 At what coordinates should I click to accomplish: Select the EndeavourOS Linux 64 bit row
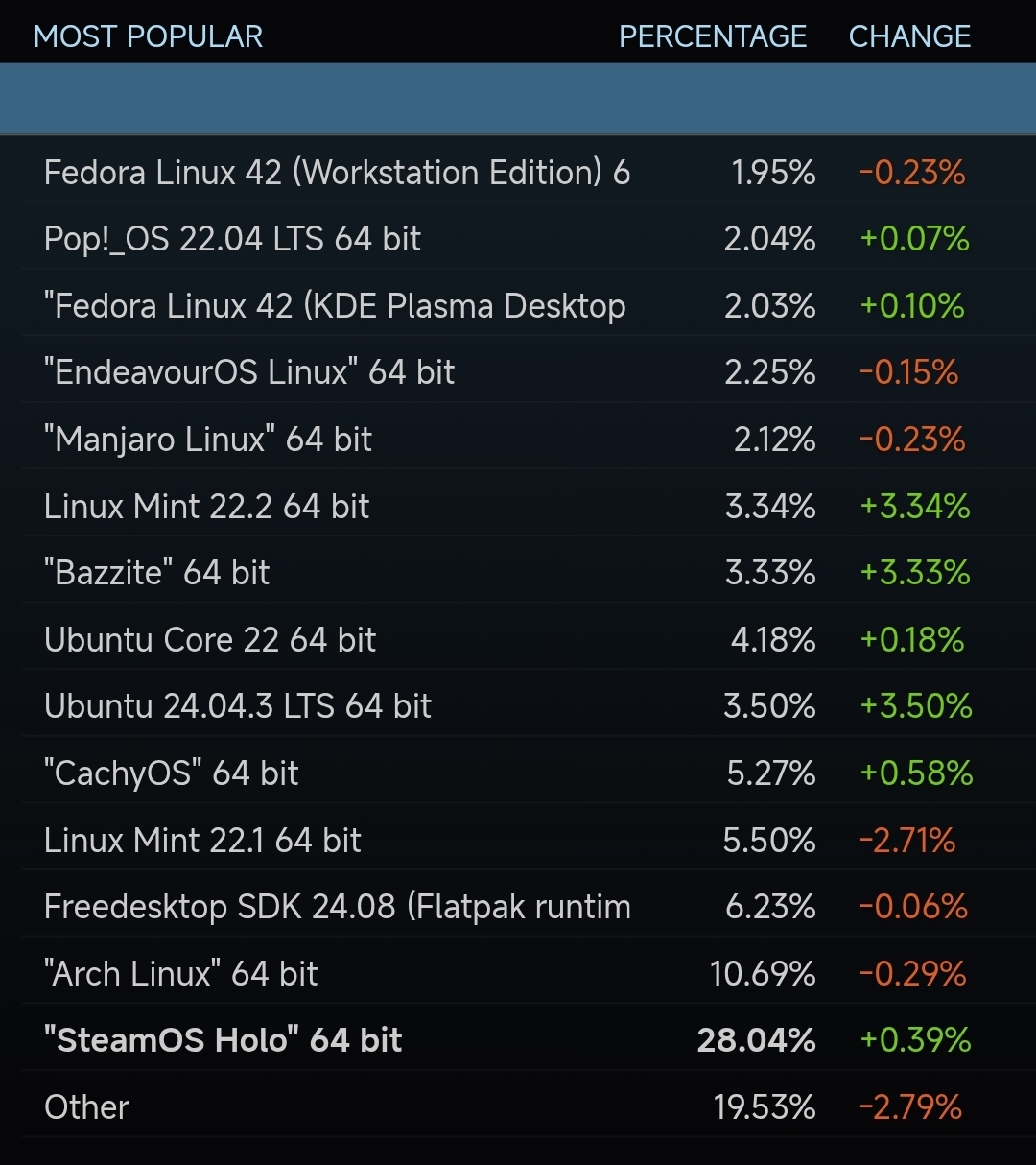pos(249,372)
